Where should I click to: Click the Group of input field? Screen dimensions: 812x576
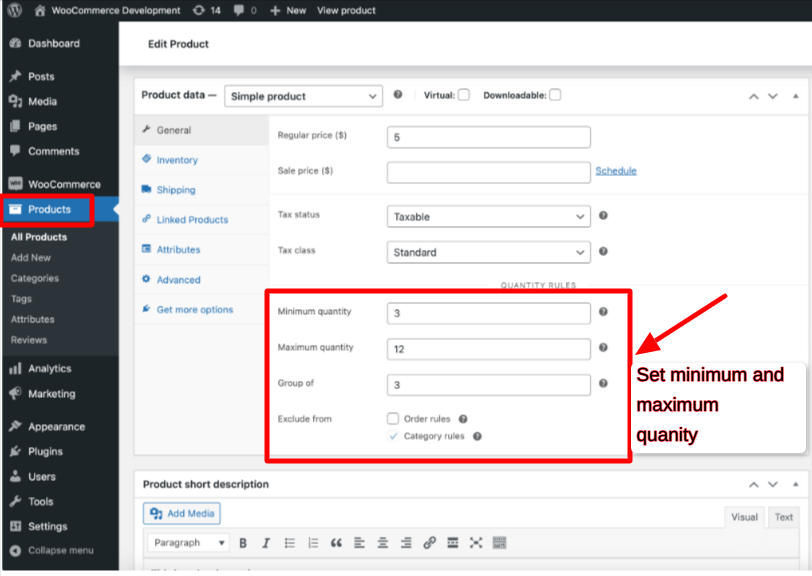coord(488,385)
